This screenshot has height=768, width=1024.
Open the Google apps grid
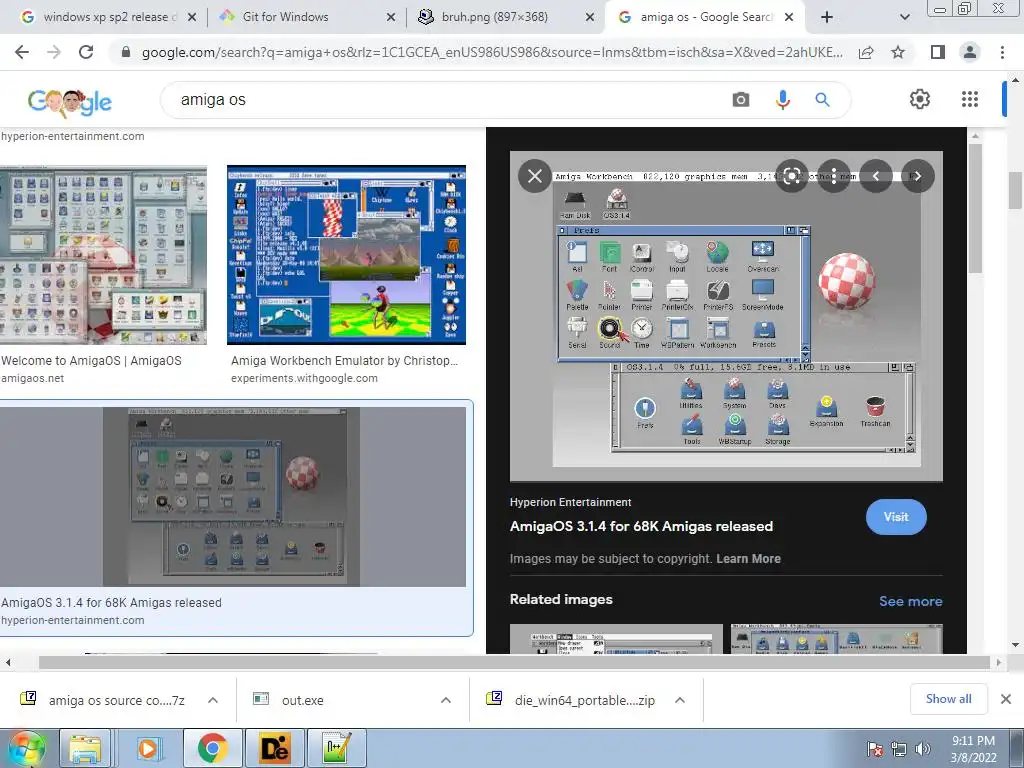coord(970,99)
